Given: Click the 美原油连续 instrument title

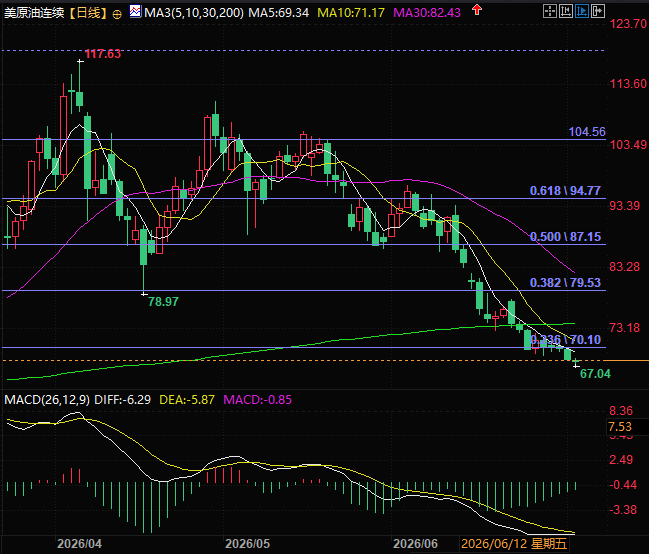Looking at the screenshot, I should coord(34,13).
